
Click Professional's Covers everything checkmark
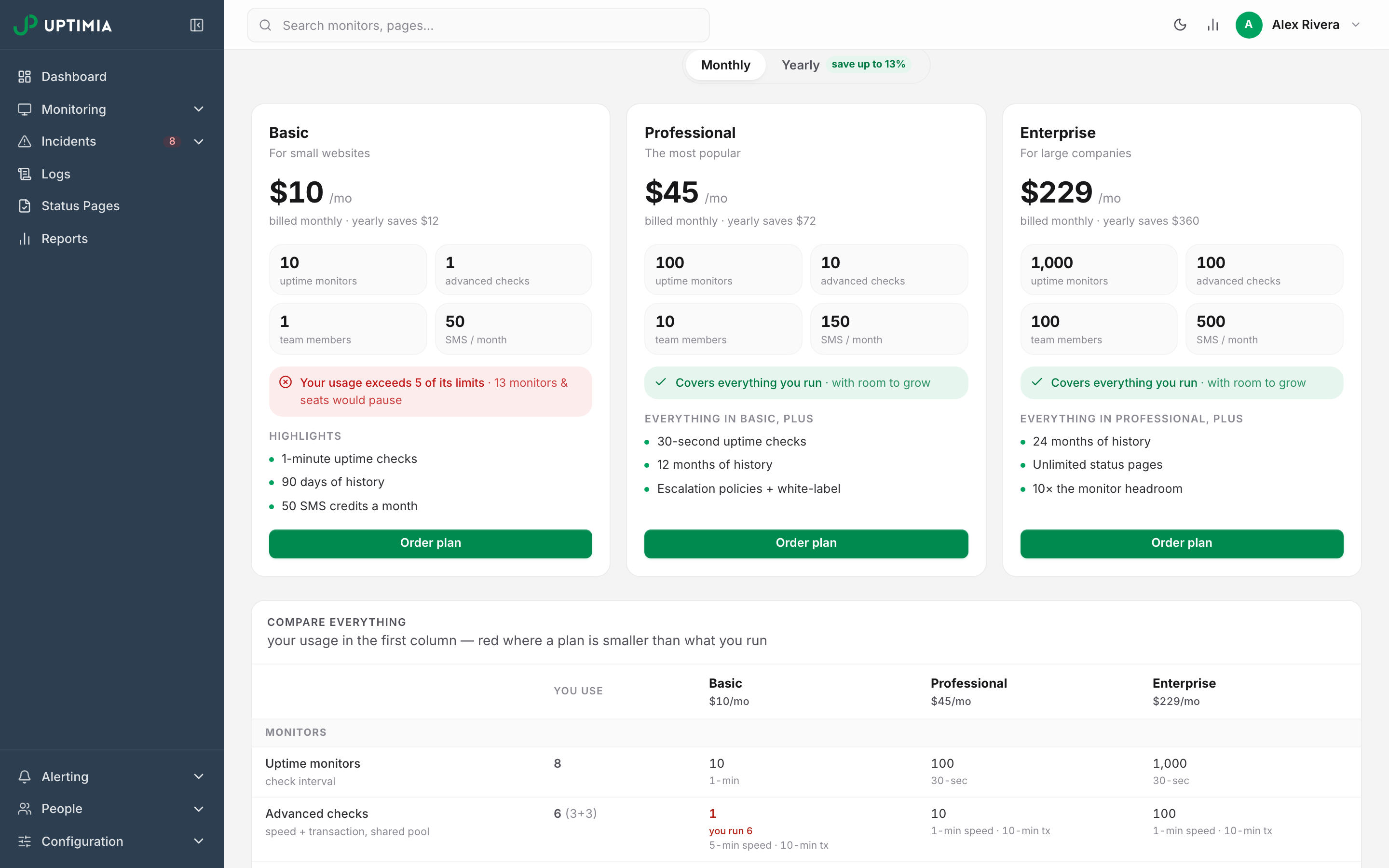(661, 382)
